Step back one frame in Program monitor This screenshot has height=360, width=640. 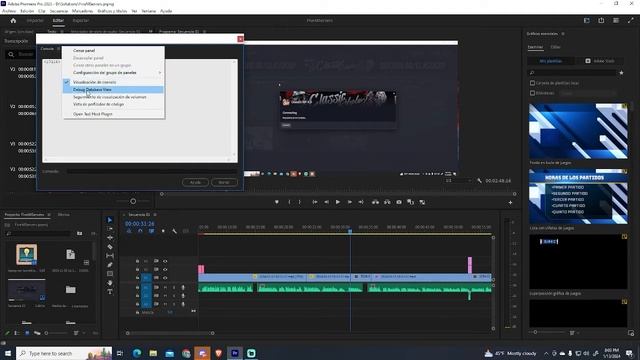[326, 202]
